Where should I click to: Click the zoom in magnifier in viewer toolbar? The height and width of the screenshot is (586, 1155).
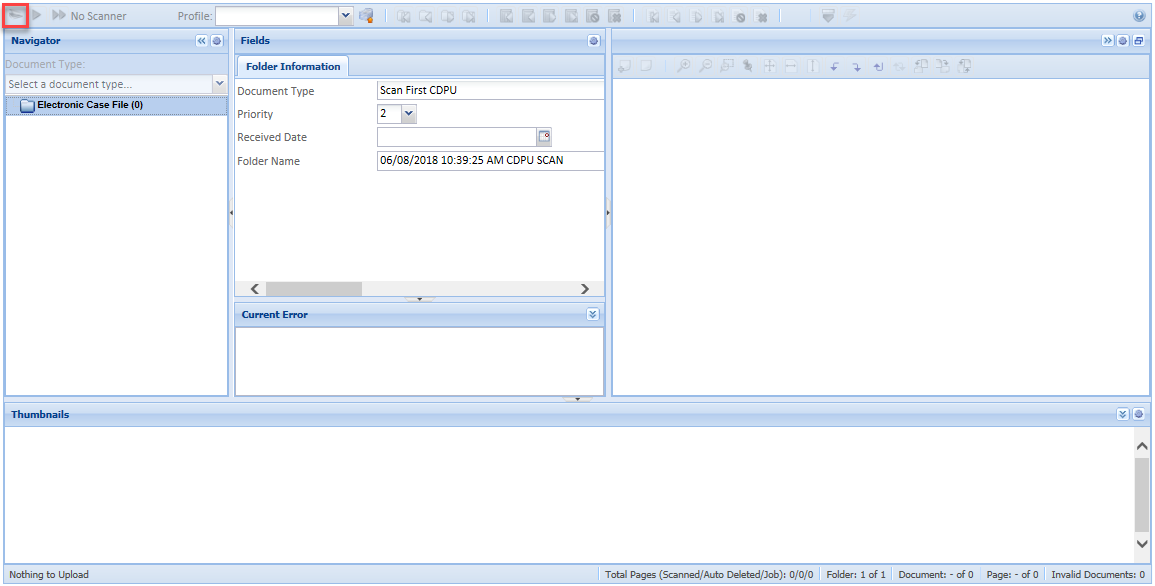(683, 66)
